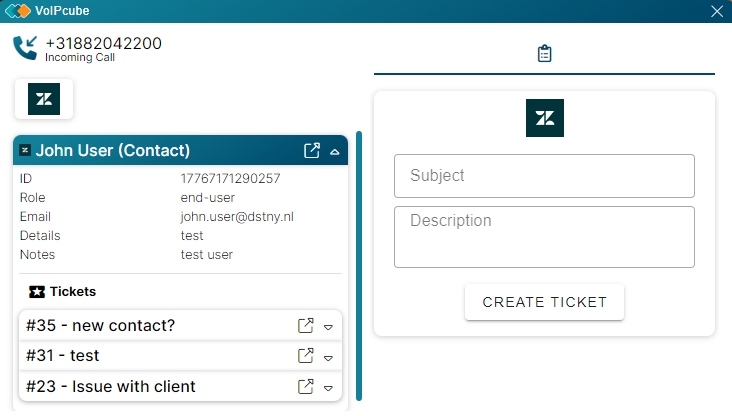Expand ticket #23 Issue with client
Image resolution: width=732 pixels, height=416 pixels.
click(328, 387)
